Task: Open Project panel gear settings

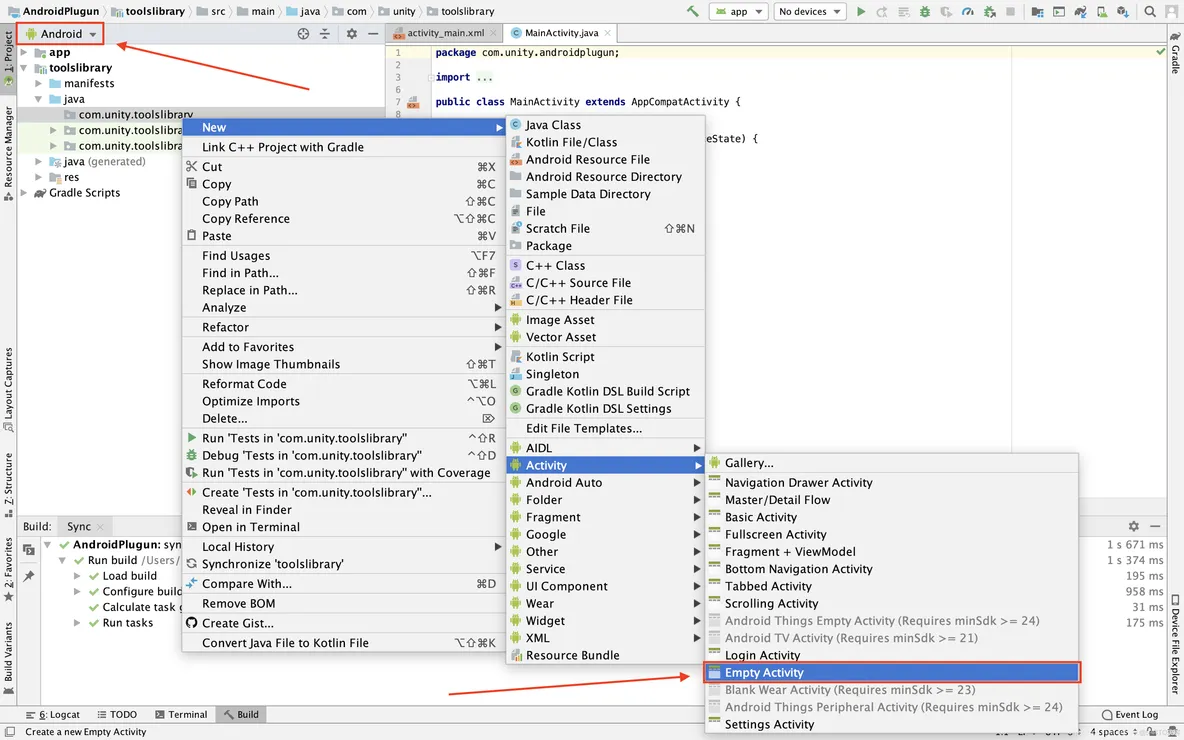Action: click(x=351, y=33)
